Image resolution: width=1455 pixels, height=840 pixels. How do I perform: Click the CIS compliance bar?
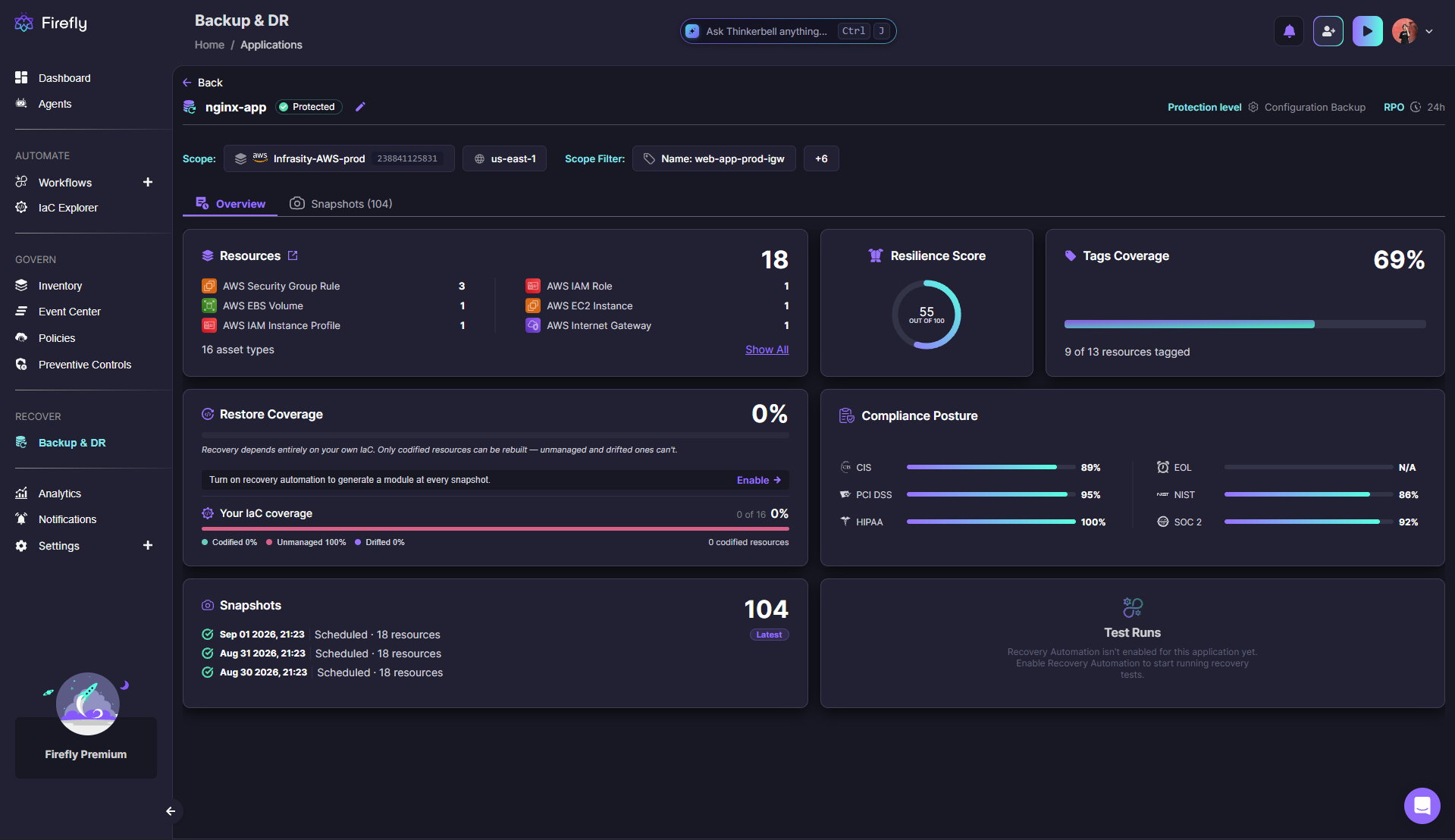click(990, 467)
